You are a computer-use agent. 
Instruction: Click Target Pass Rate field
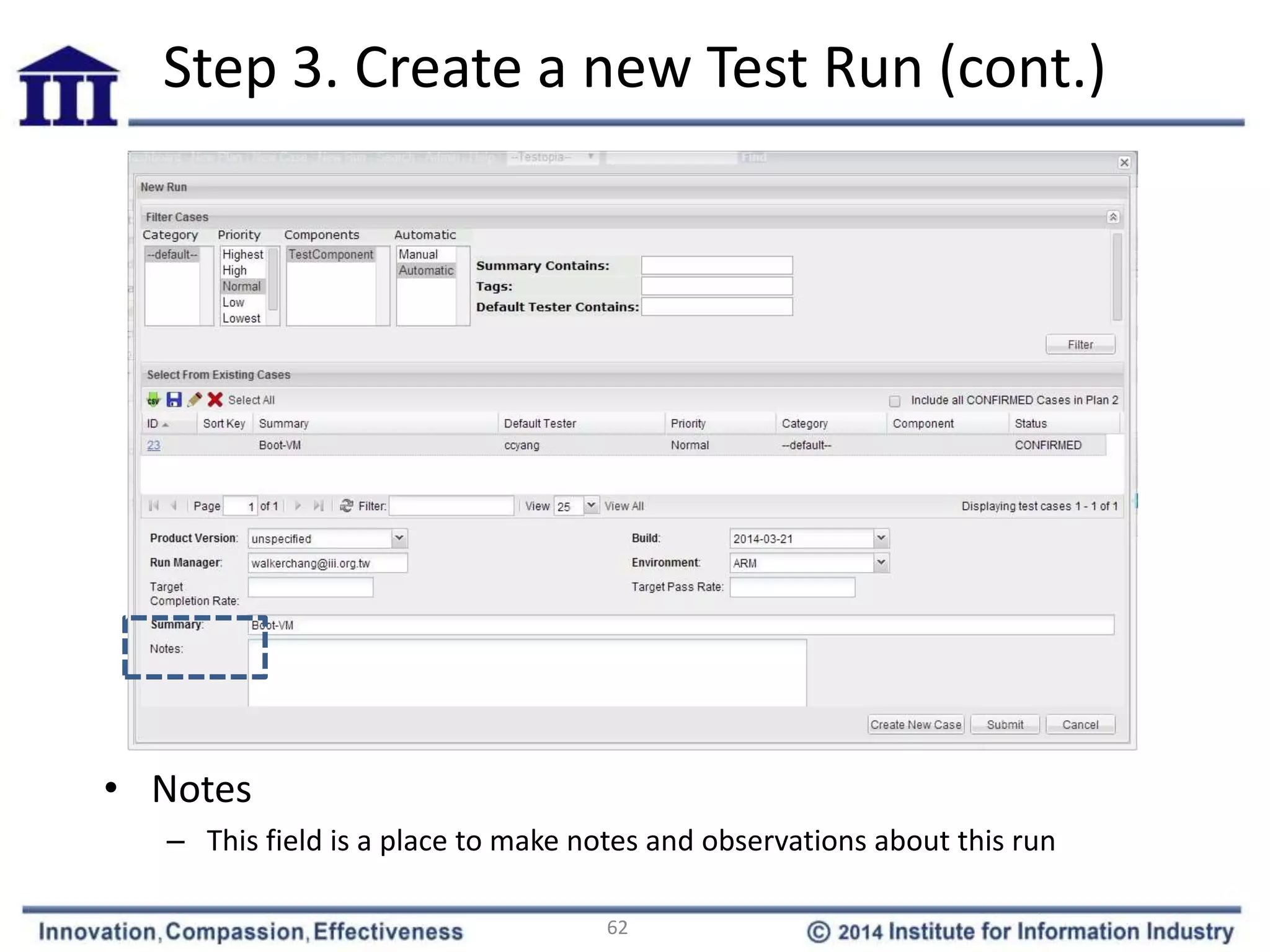click(x=792, y=587)
